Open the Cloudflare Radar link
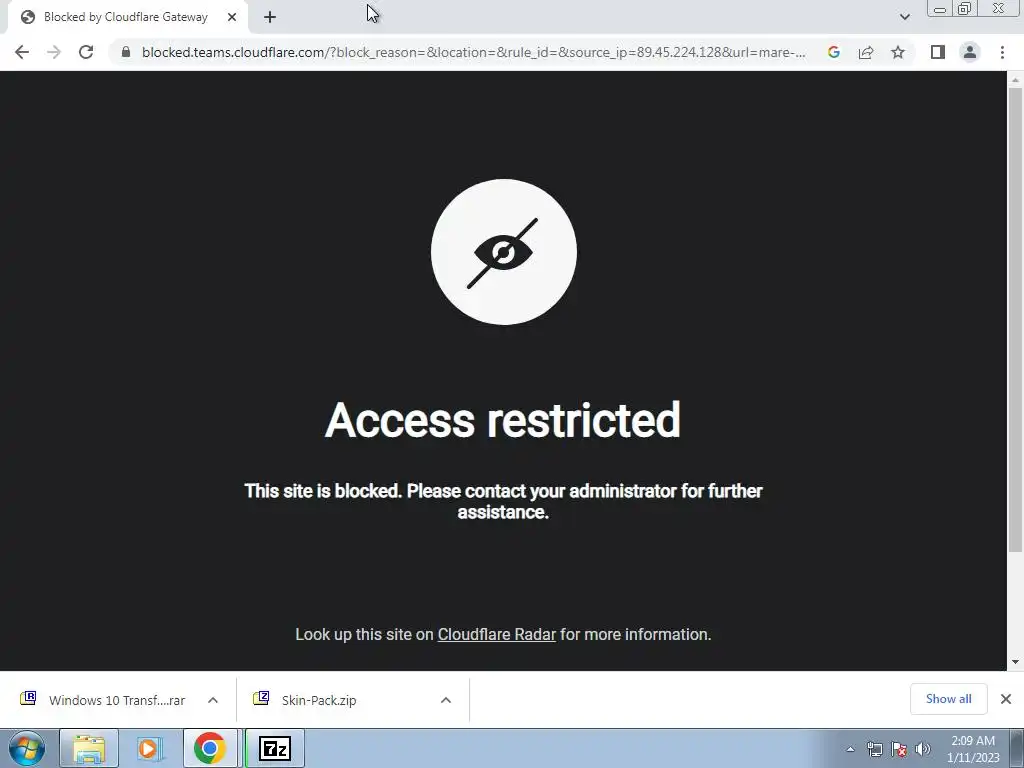The width and height of the screenshot is (1024, 768). pyautogui.click(x=496, y=635)
